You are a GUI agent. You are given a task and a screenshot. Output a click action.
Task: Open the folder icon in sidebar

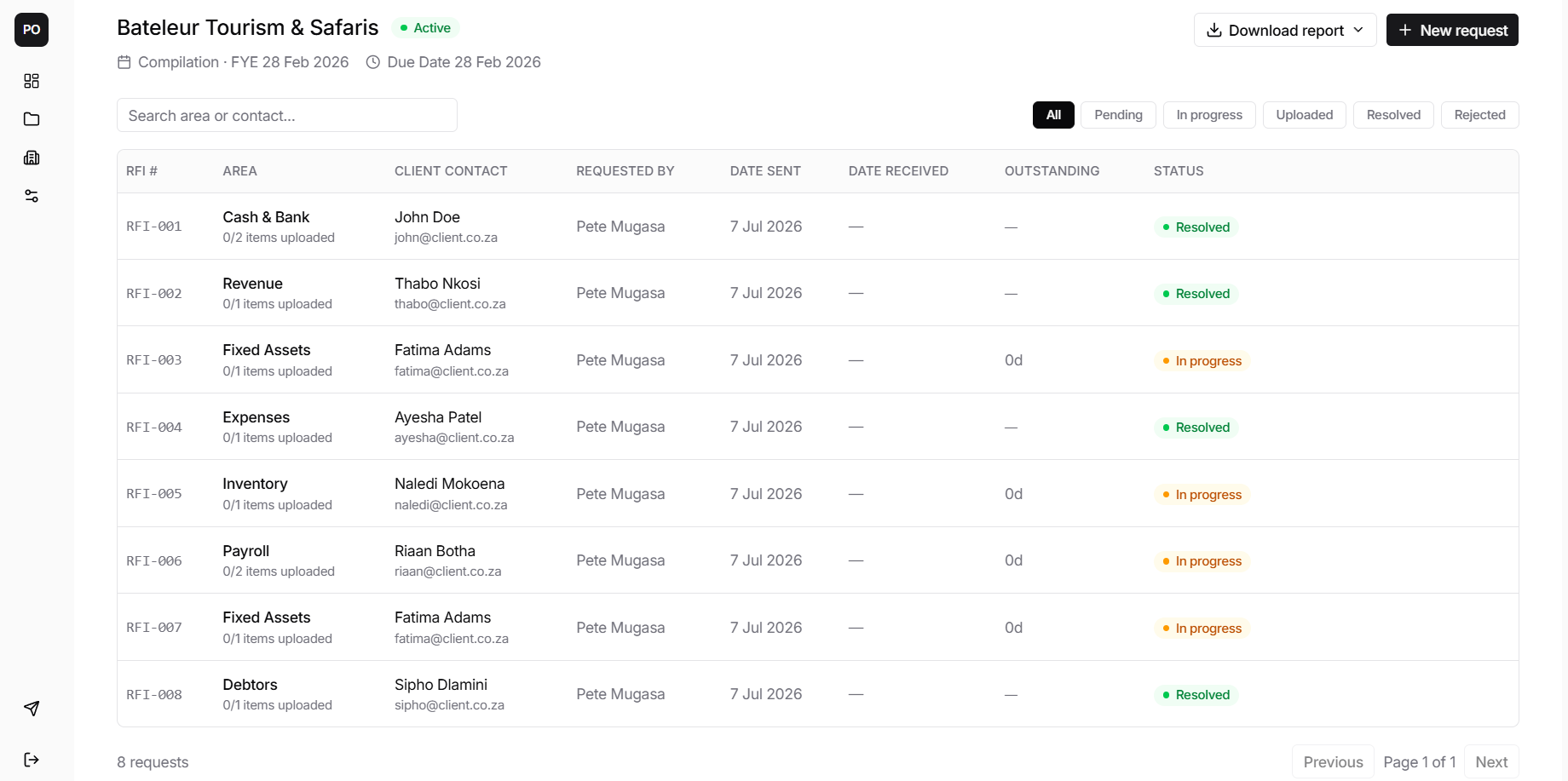pos(32,119)
